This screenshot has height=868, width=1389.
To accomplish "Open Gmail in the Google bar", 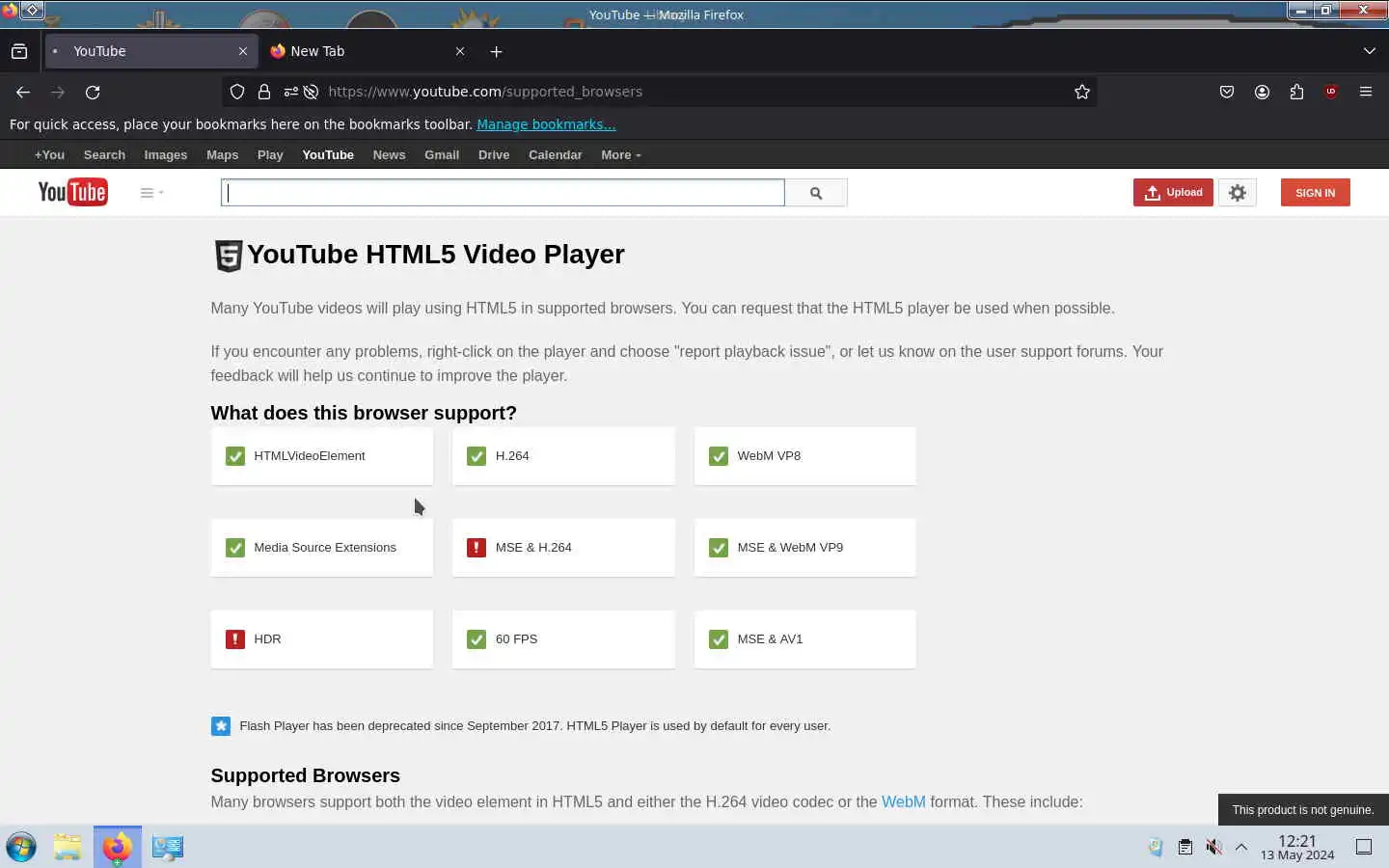I will [442, 155].
